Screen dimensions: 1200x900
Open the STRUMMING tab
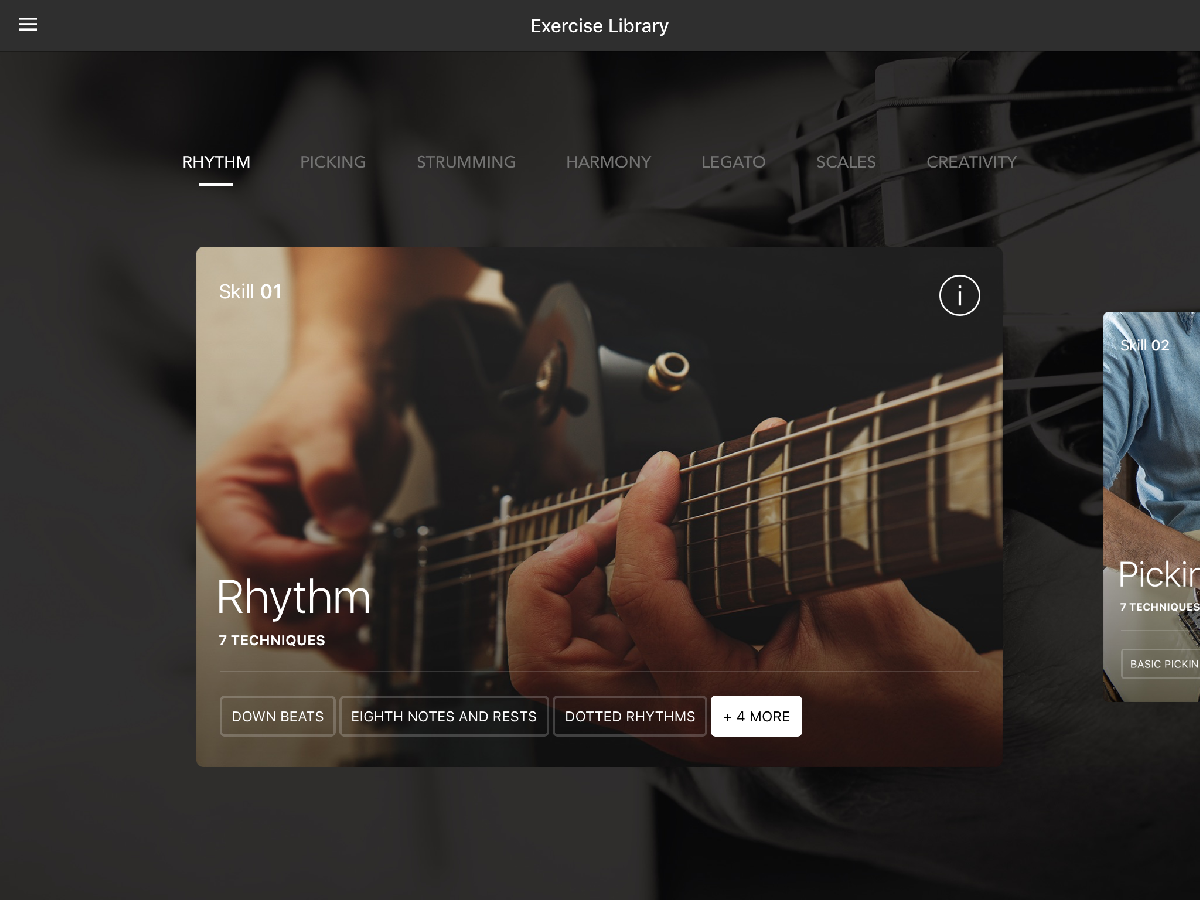coord(466,162)
